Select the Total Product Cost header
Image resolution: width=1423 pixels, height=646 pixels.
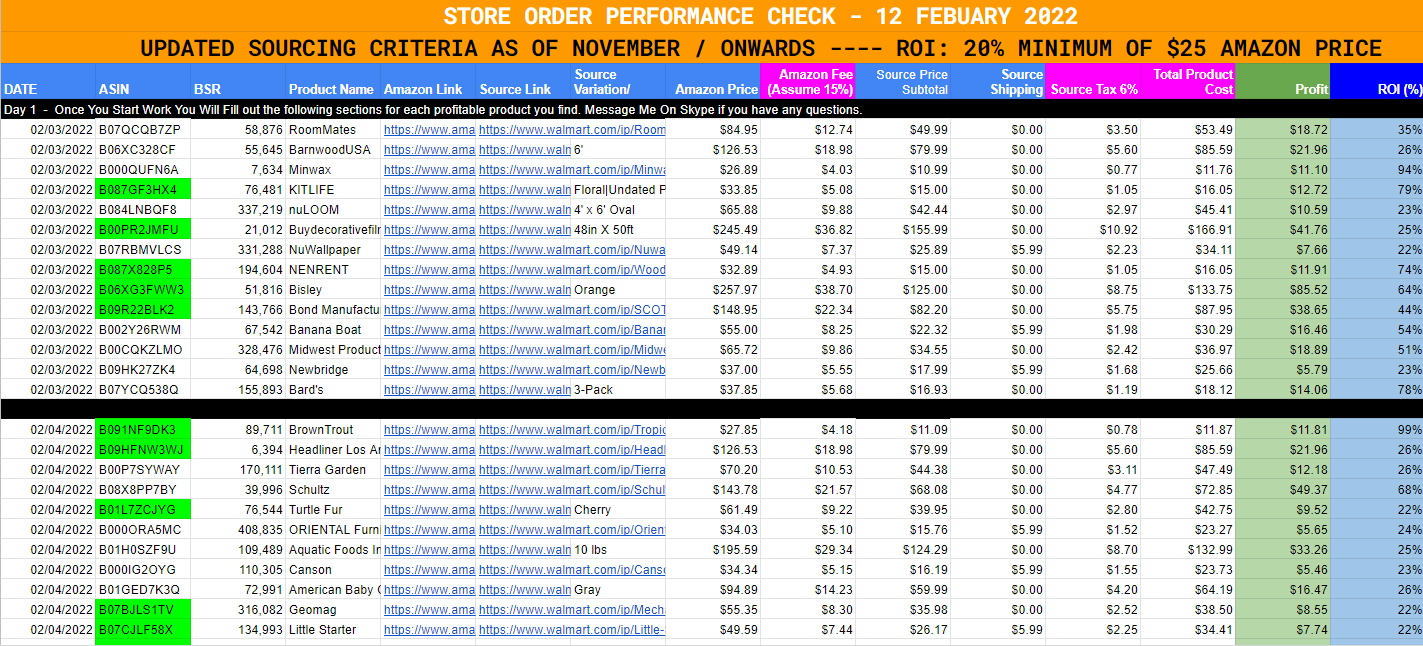(1188, 81)
